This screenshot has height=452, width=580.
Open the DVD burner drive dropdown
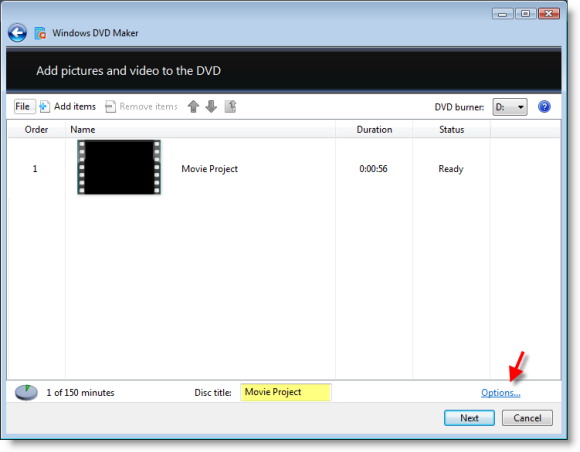pyautogui.click(x=510, y=107)
